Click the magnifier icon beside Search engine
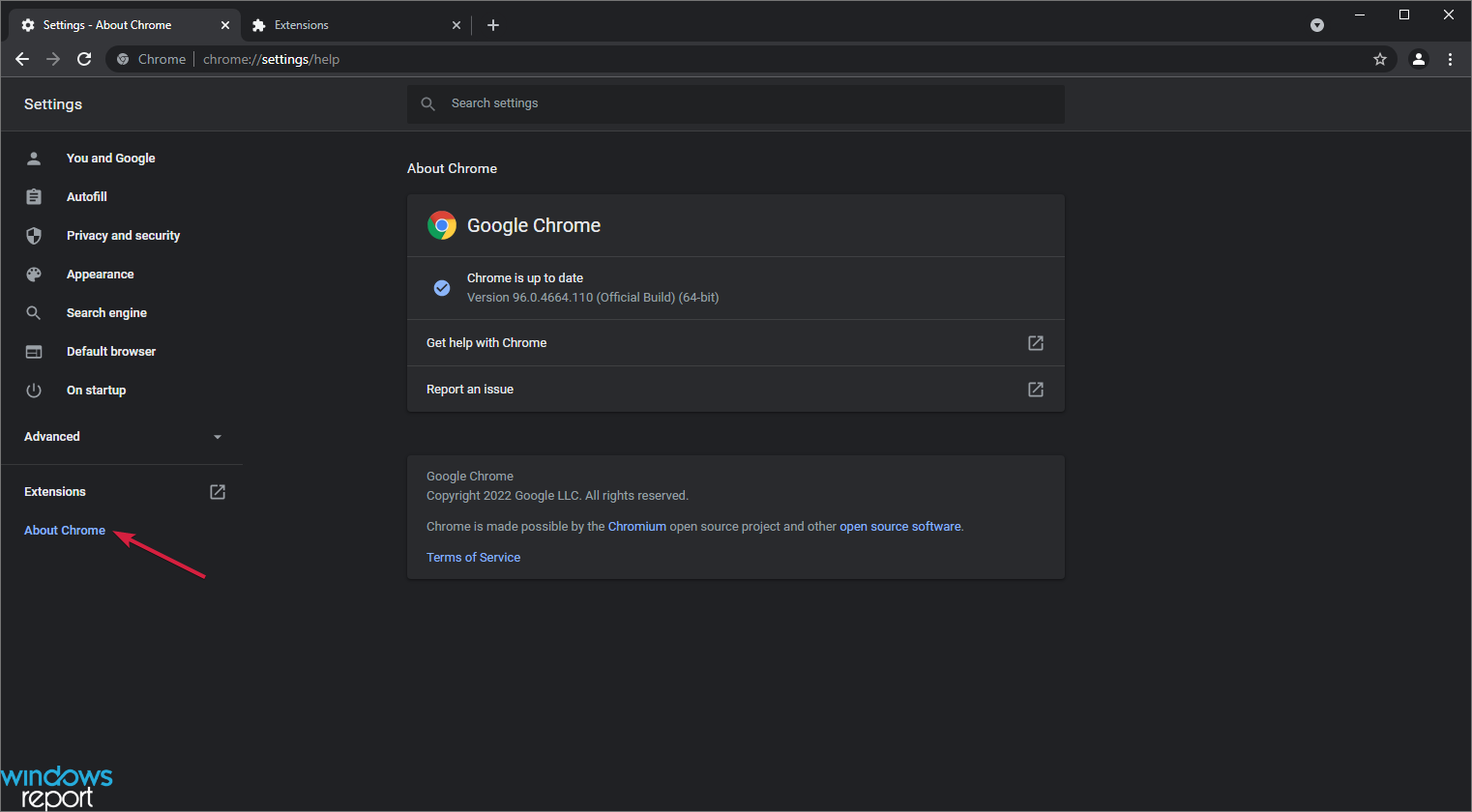This screenshot has width=1472, height=812. coord(34,313)
